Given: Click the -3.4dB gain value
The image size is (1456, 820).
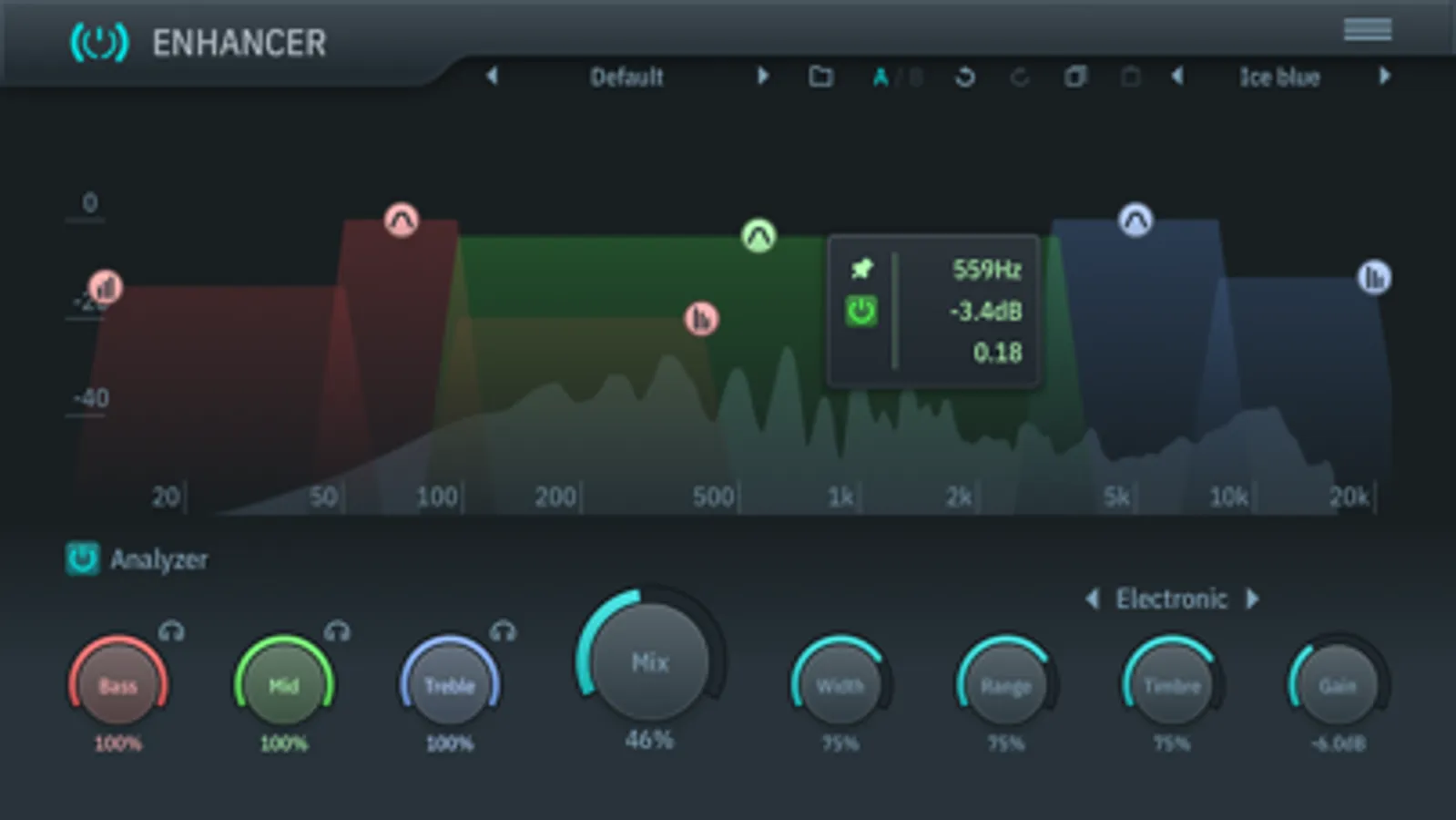Looking at the screenshot, I should [x=984, y=311].
